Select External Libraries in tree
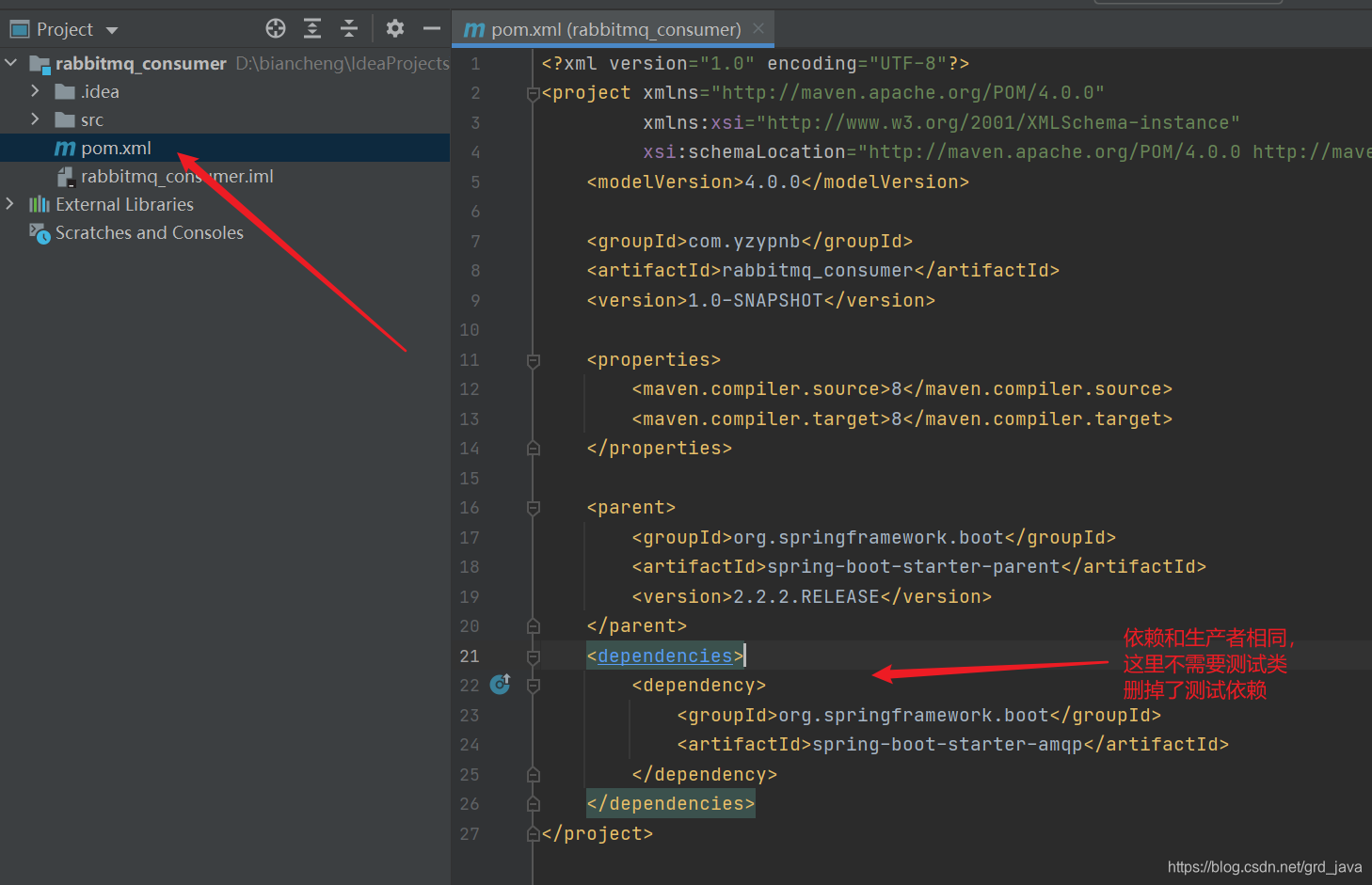Image resolution: width=1372 pixels, height=885 pixels. (x=225, y=204)
